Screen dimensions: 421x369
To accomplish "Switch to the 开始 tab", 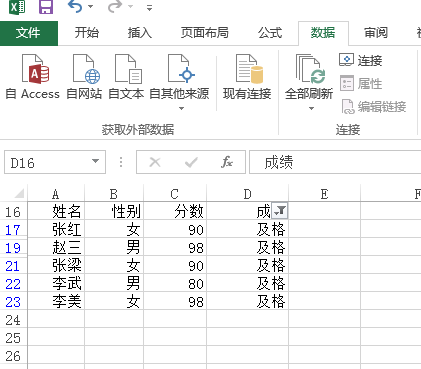I will [87, 33].
